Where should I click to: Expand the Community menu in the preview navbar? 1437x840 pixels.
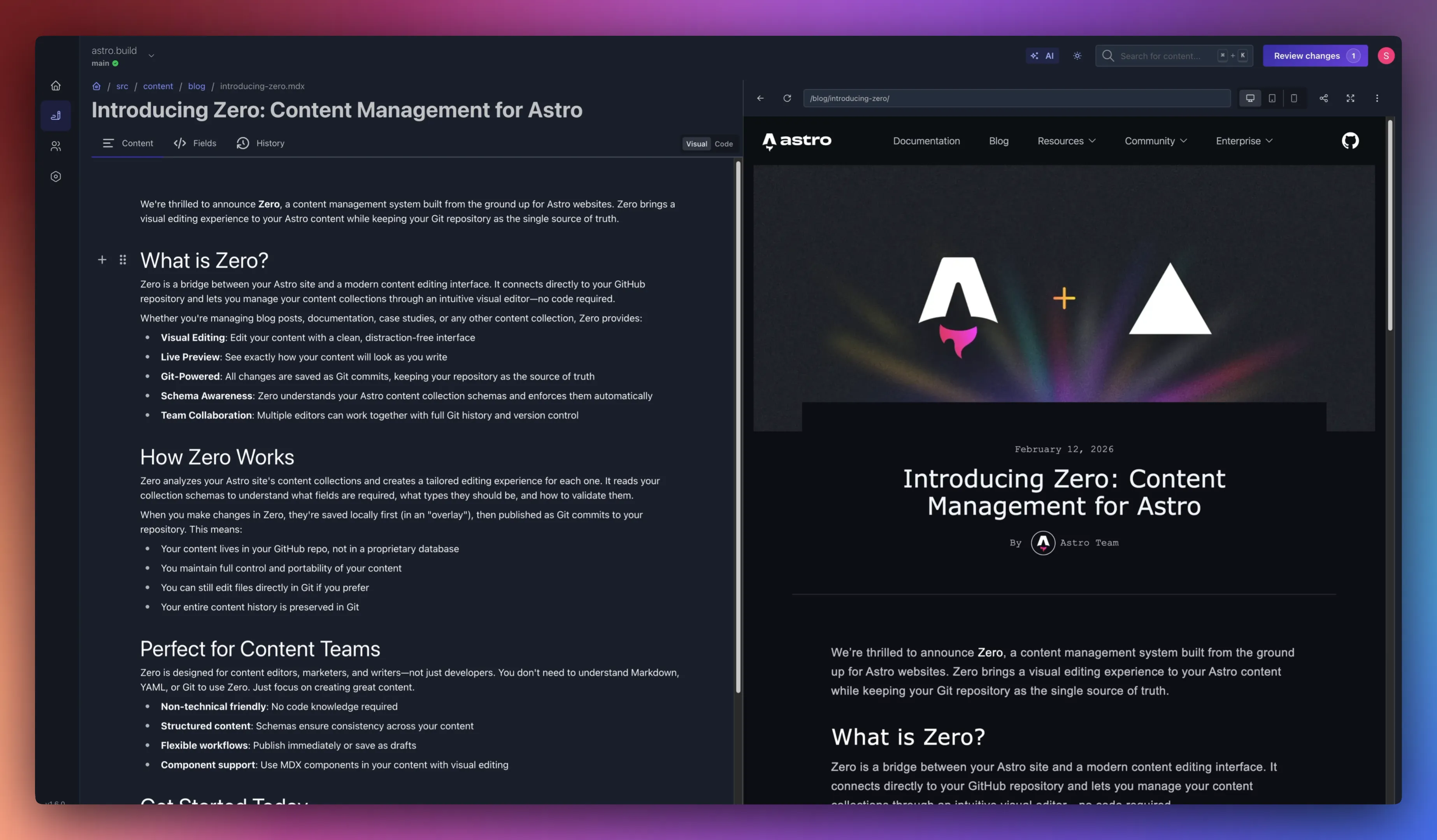point(1155,141)
